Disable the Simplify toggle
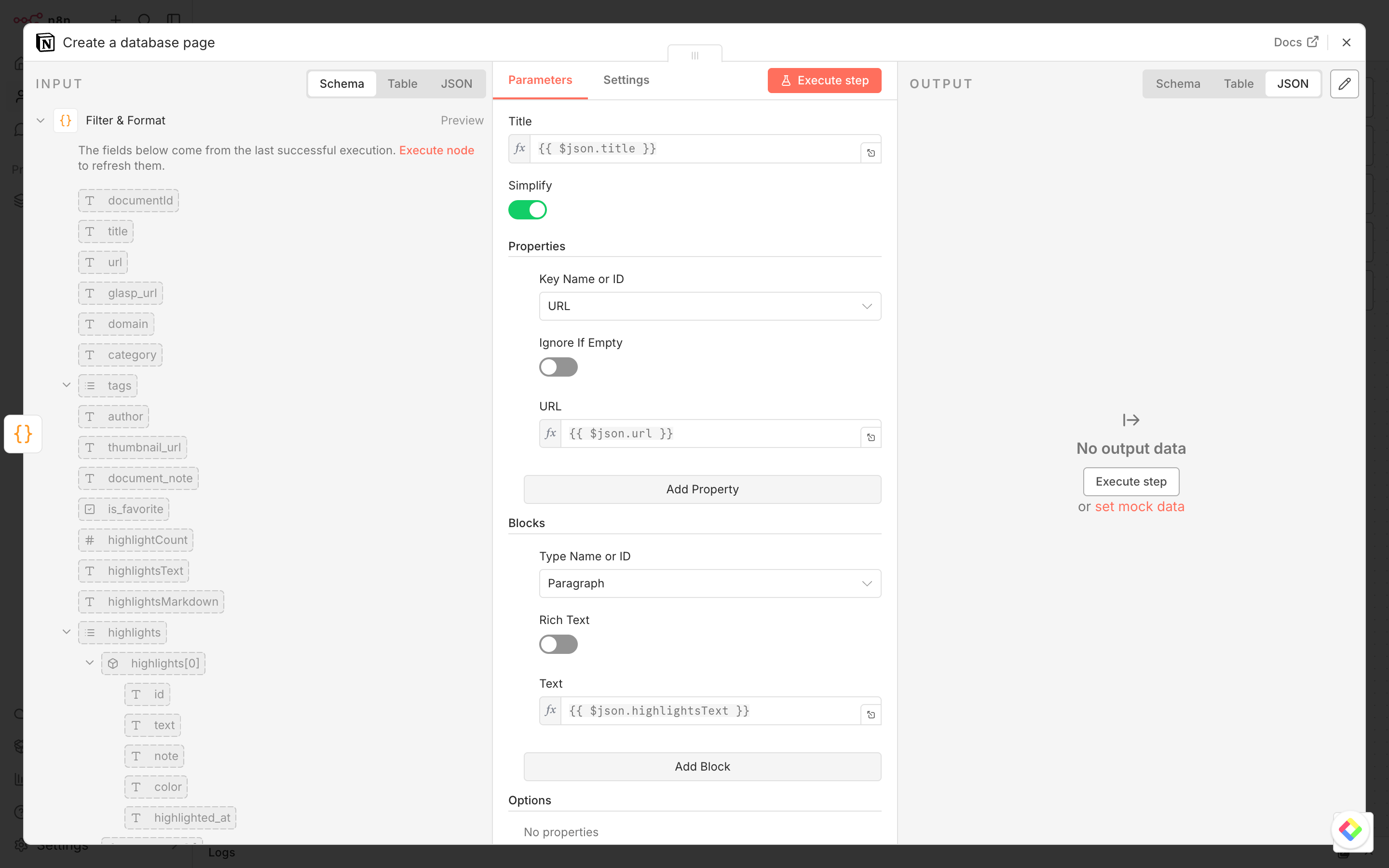The height and width of the screenshot is (868, 1389). (528, 210)
